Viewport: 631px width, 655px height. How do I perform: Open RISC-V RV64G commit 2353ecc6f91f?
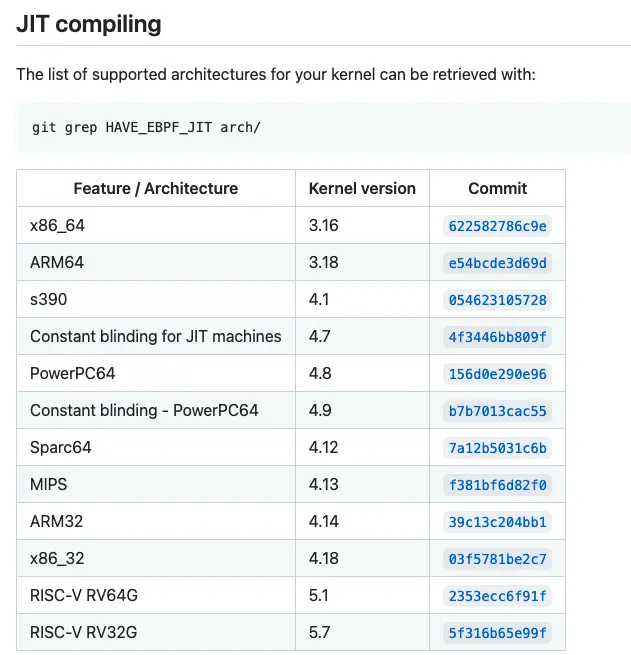coord(497,596)
